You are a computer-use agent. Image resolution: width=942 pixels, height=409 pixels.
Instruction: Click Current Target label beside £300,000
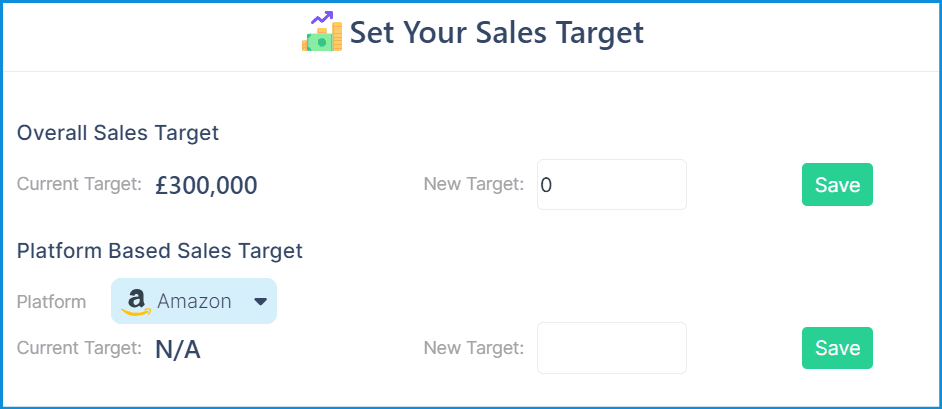pos(79,184)
